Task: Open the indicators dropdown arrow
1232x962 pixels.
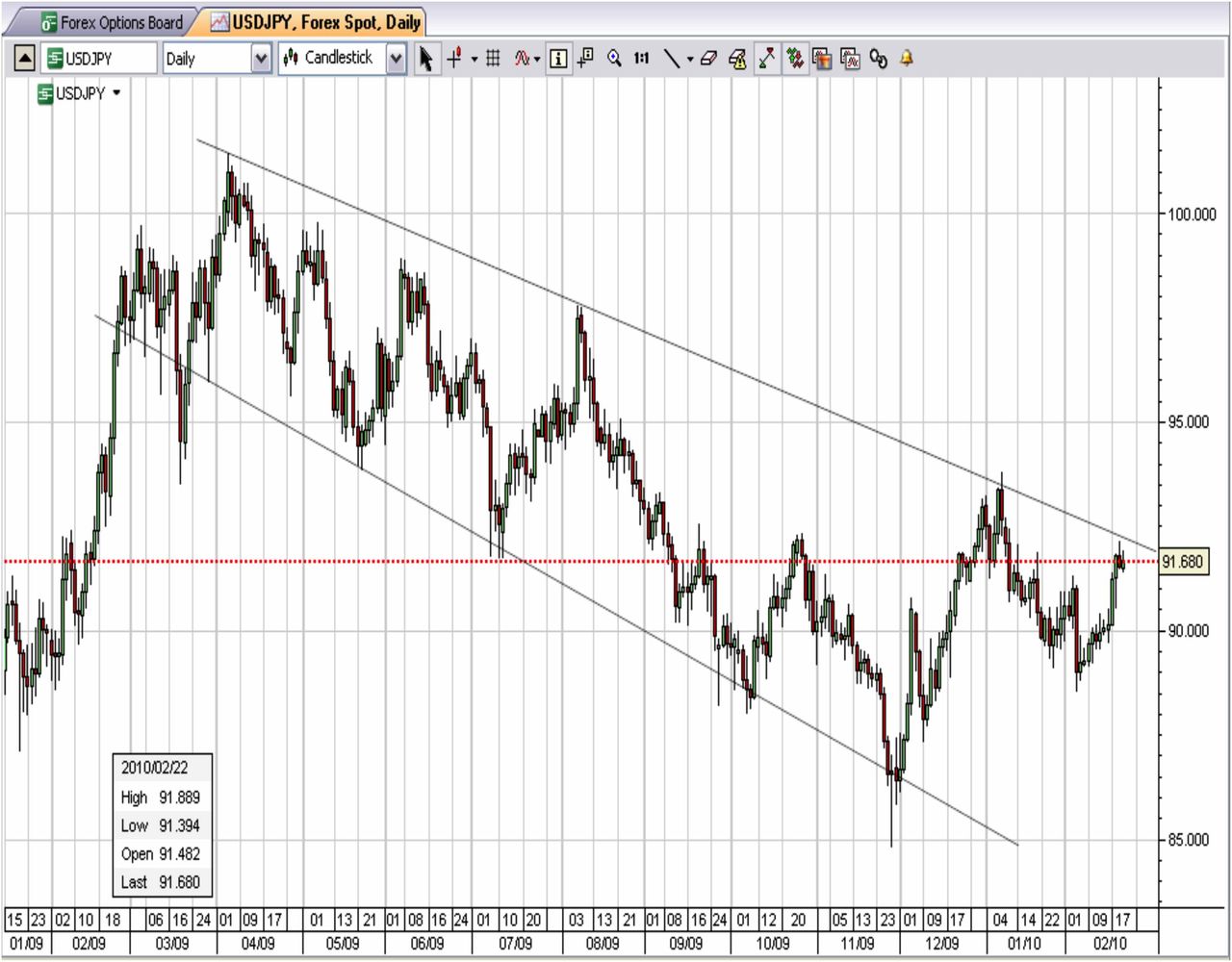Action: (x=537, y=60)
